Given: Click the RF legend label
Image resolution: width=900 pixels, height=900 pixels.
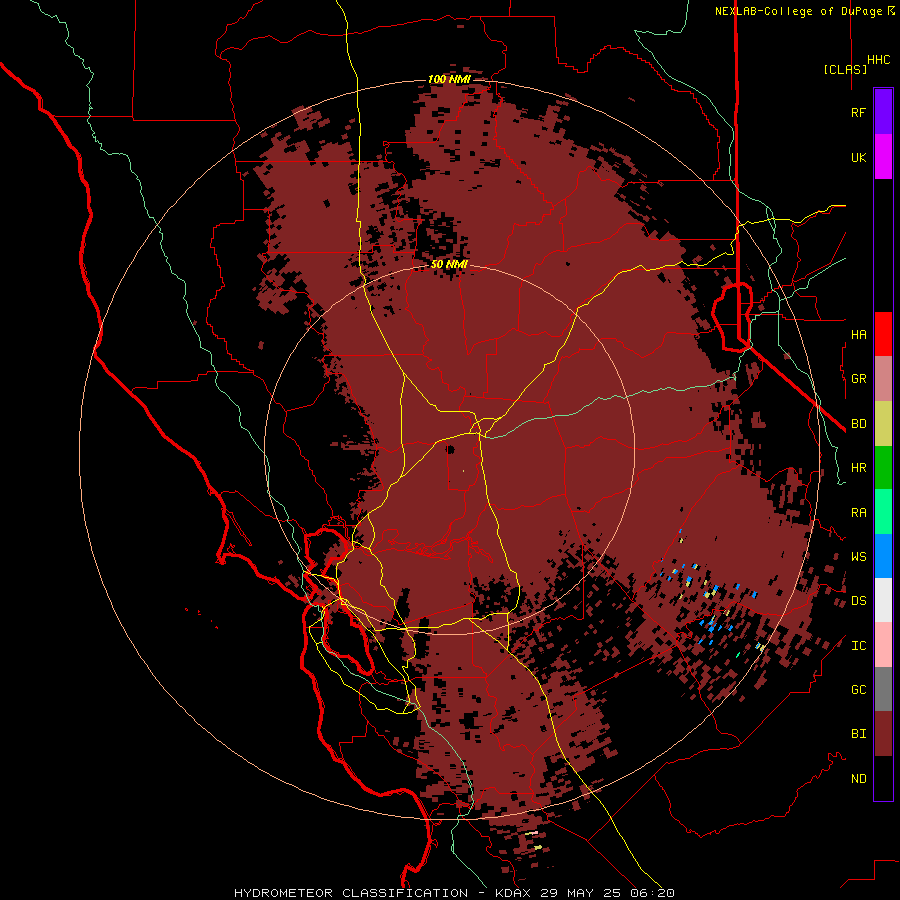Looking at the screenshot, I should pyautogui.click(x=858, y=112).
